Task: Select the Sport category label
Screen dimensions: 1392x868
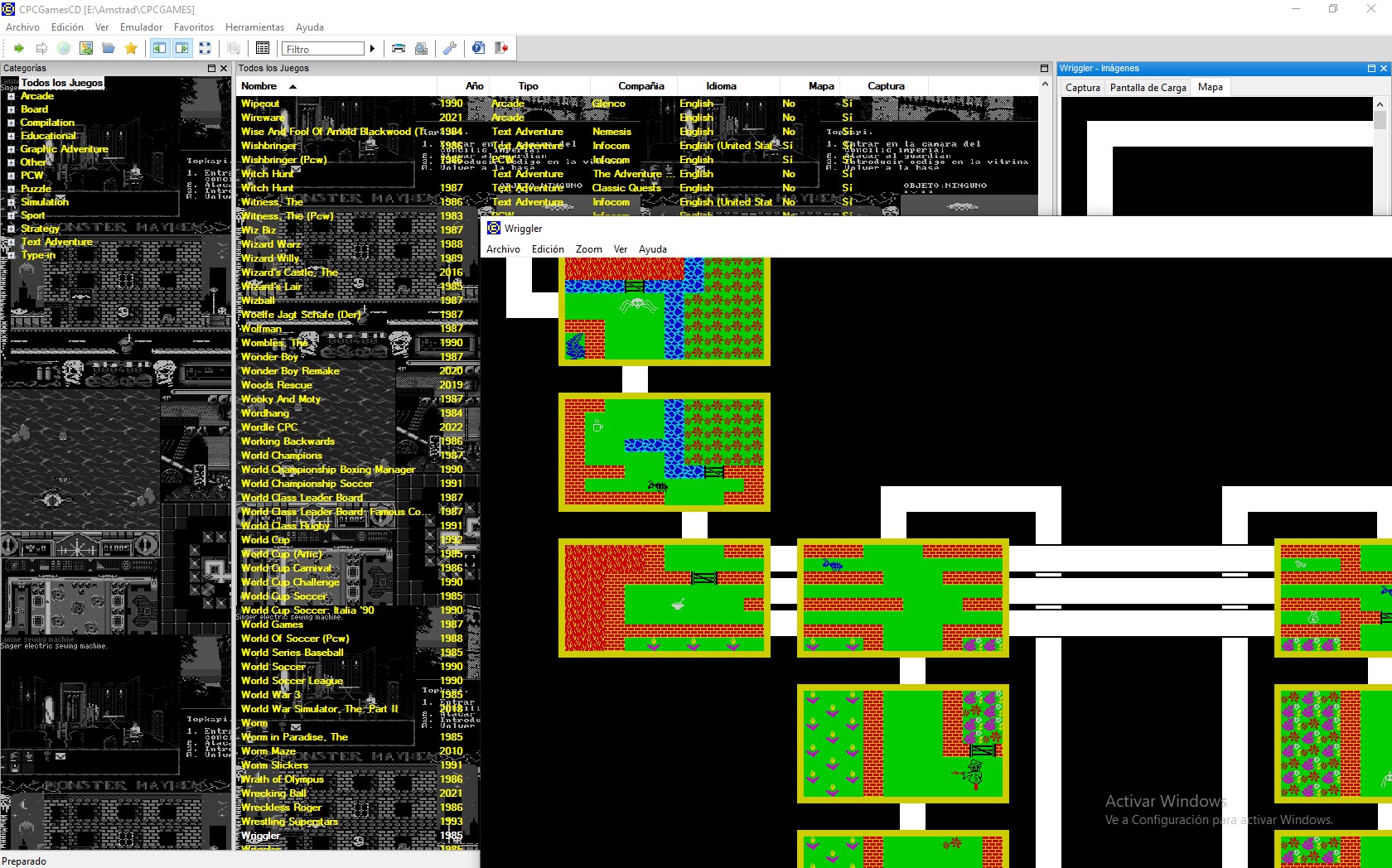Action: [x=33, y=215]
